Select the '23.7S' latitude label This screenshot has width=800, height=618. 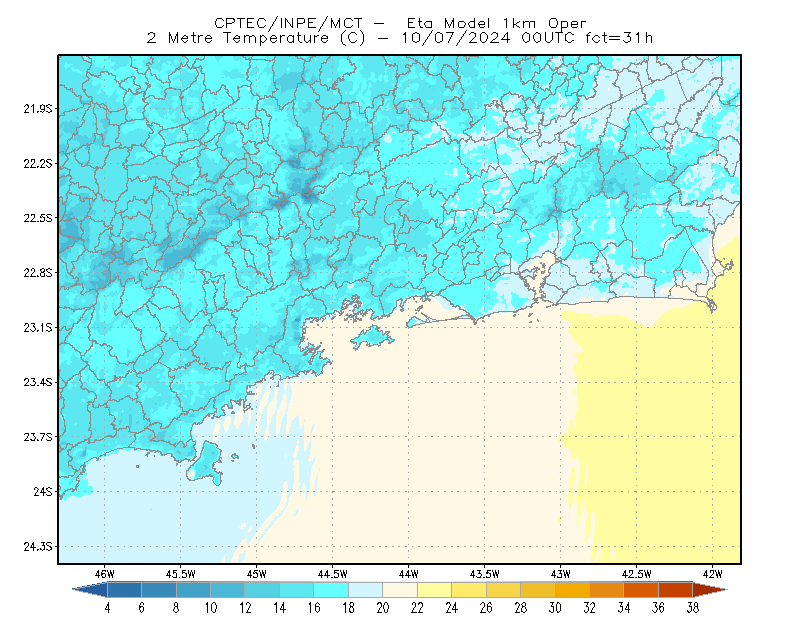tap(38, 437)
